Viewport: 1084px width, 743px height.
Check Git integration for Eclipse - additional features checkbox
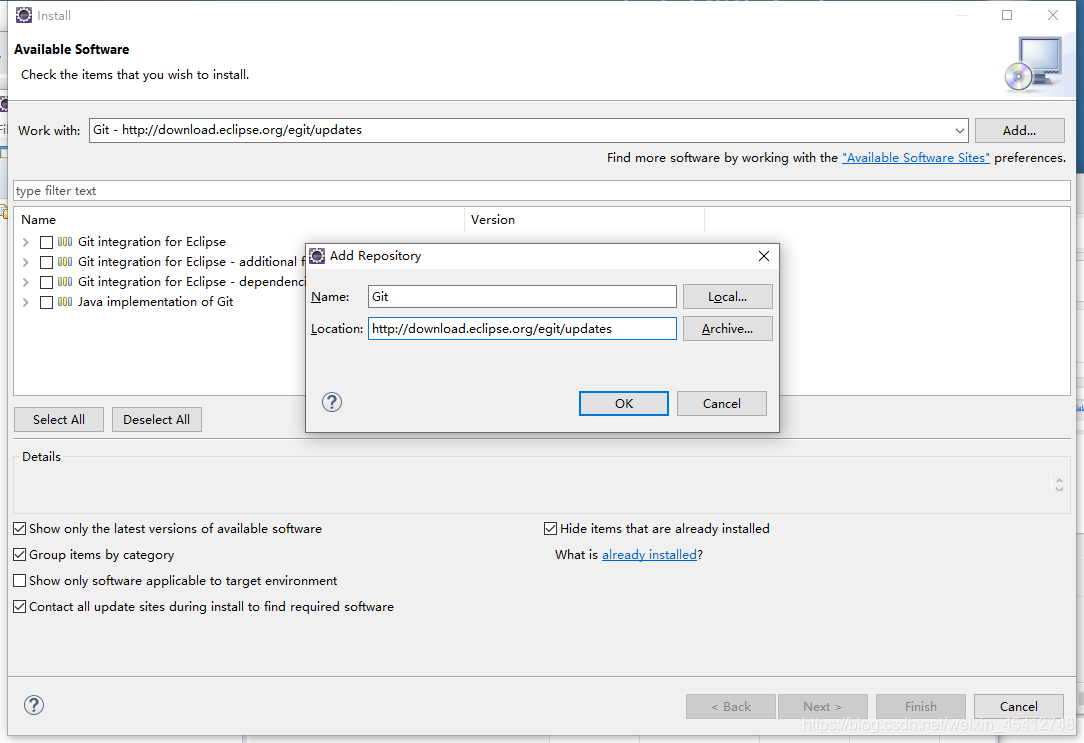46,263
